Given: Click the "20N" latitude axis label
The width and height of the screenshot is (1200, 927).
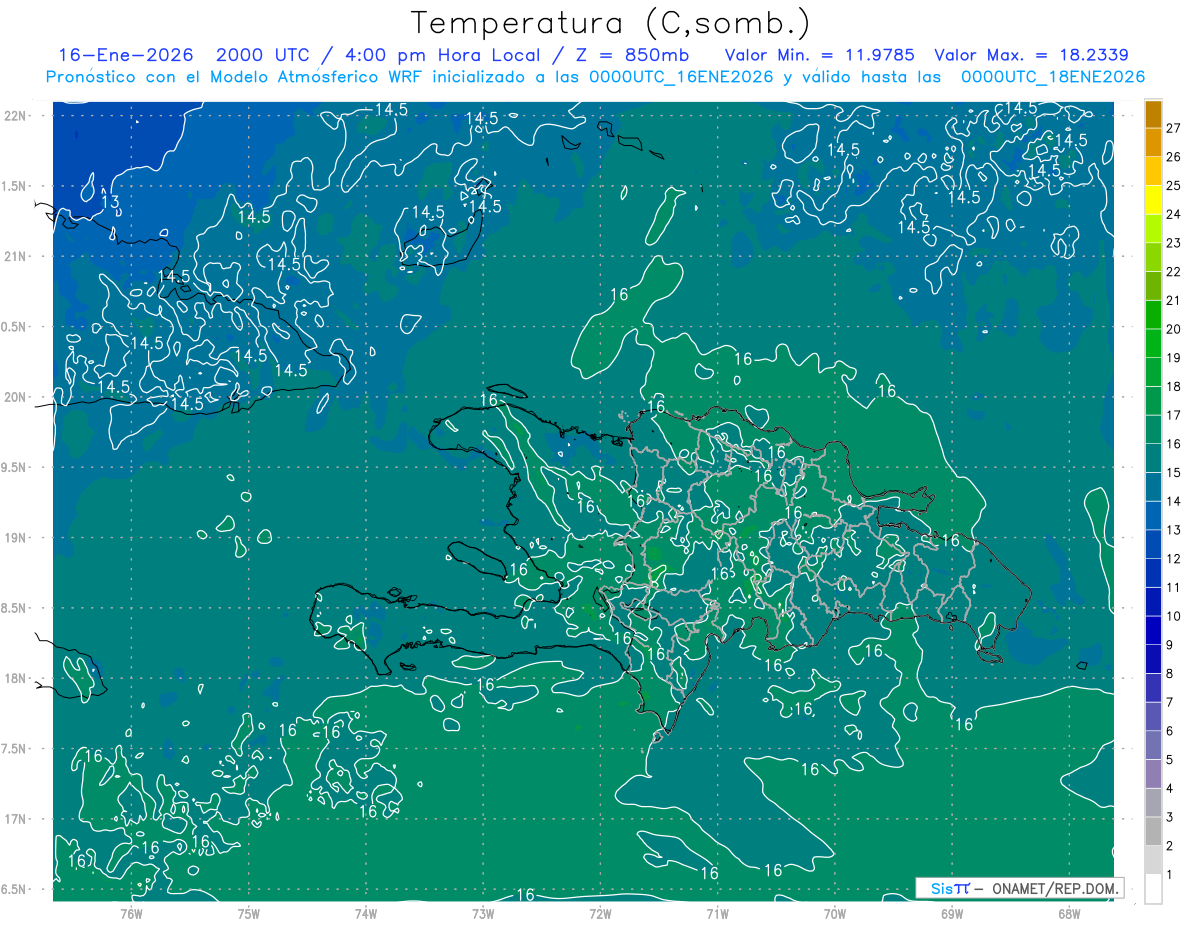Looking at the screenshot, I should [x=16, y=397].
